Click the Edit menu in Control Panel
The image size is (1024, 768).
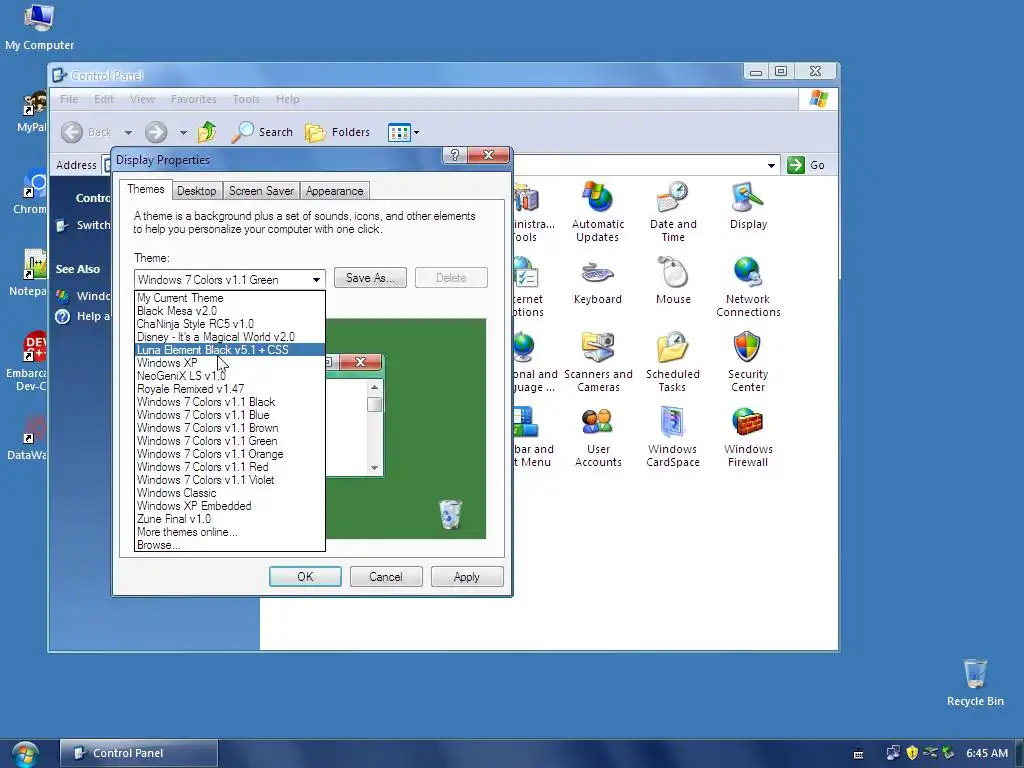pyautogui.click(x=104, y=99)
